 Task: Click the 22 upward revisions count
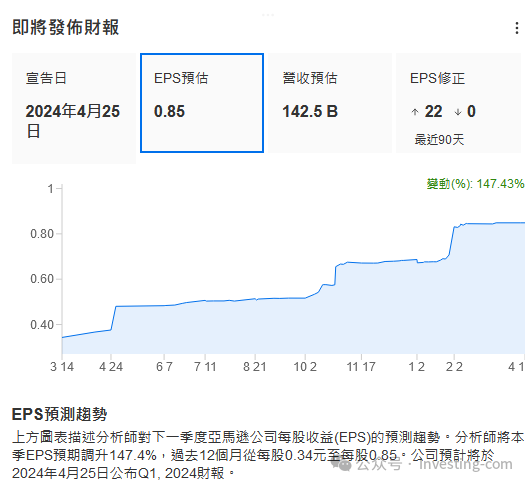tap(433, 112)
